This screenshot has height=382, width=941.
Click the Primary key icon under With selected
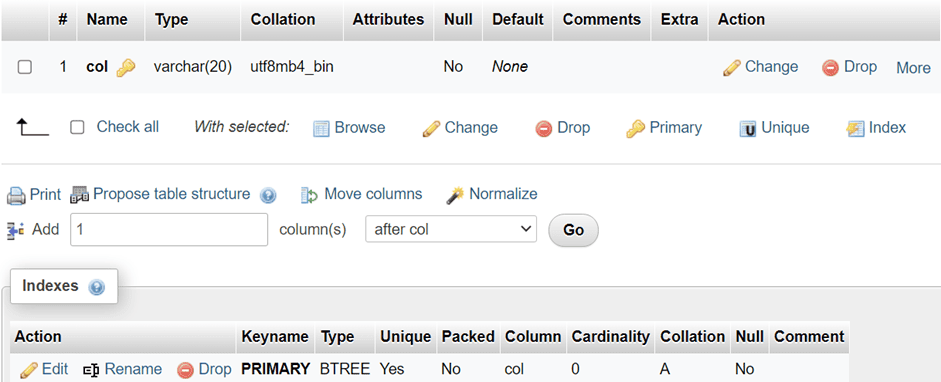tap(635, 128)
